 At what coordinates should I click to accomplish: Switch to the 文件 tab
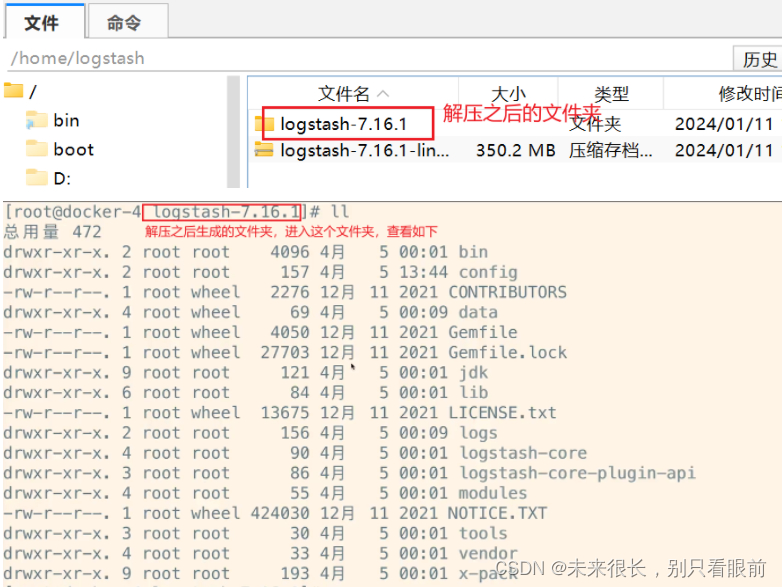pos(43,22)
